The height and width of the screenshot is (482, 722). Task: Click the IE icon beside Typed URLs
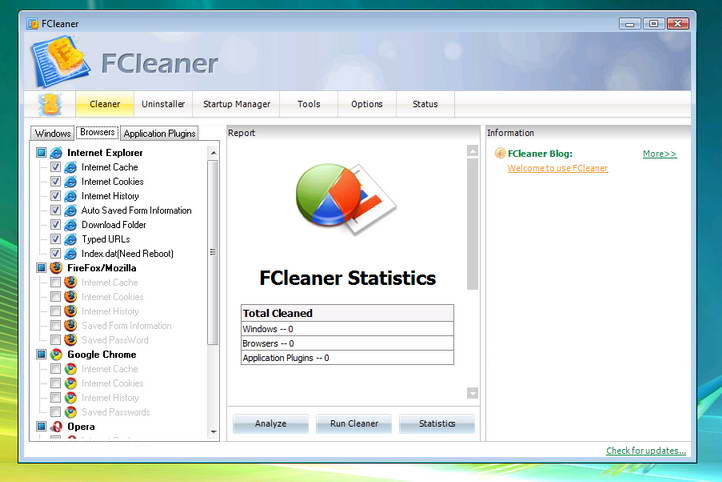point(70,239)
